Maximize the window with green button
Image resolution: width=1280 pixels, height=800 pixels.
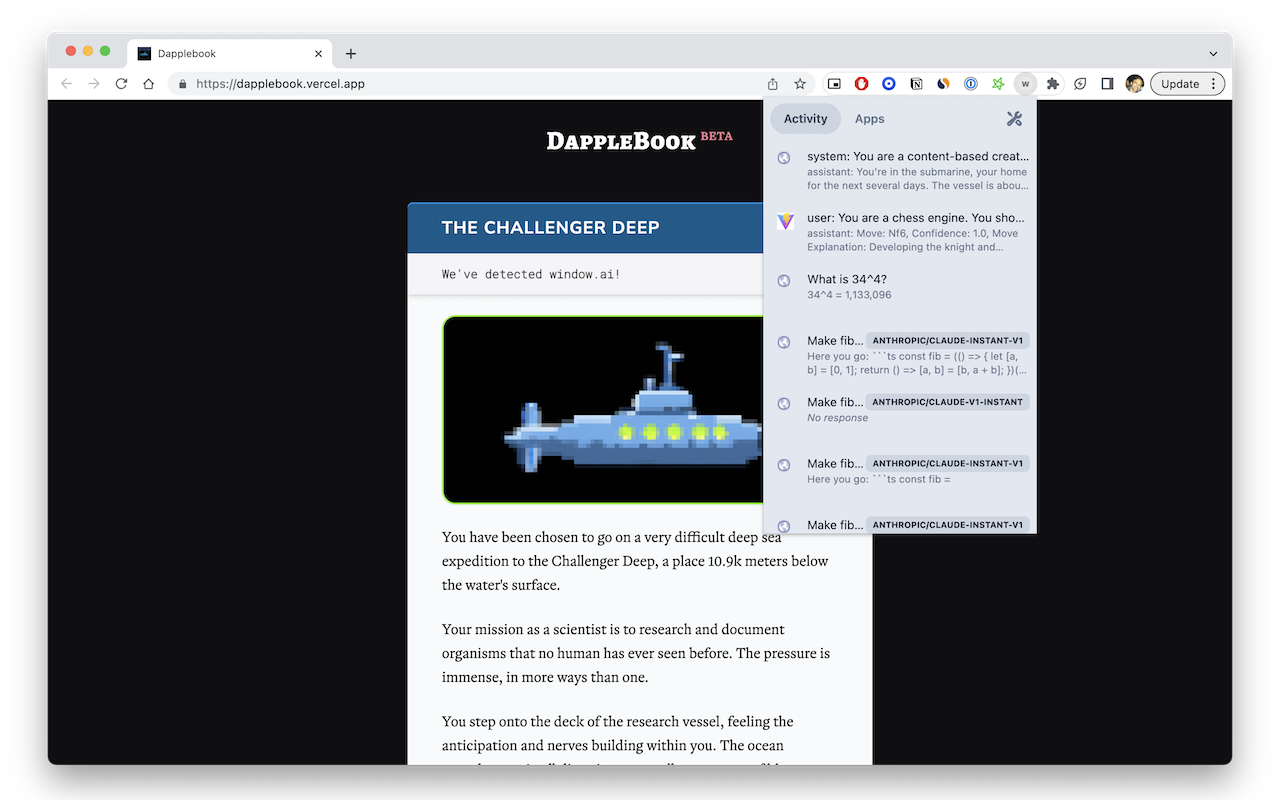[105, 51]
